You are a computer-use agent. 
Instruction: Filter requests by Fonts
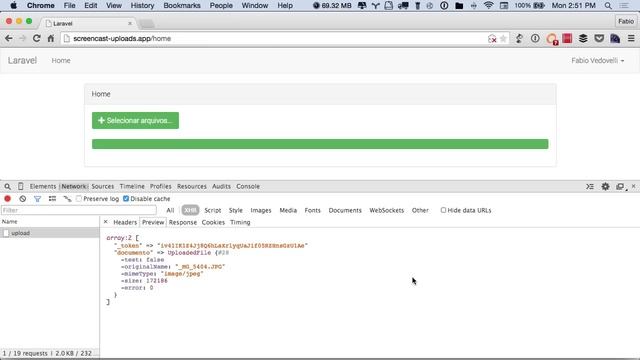(313, 210)
